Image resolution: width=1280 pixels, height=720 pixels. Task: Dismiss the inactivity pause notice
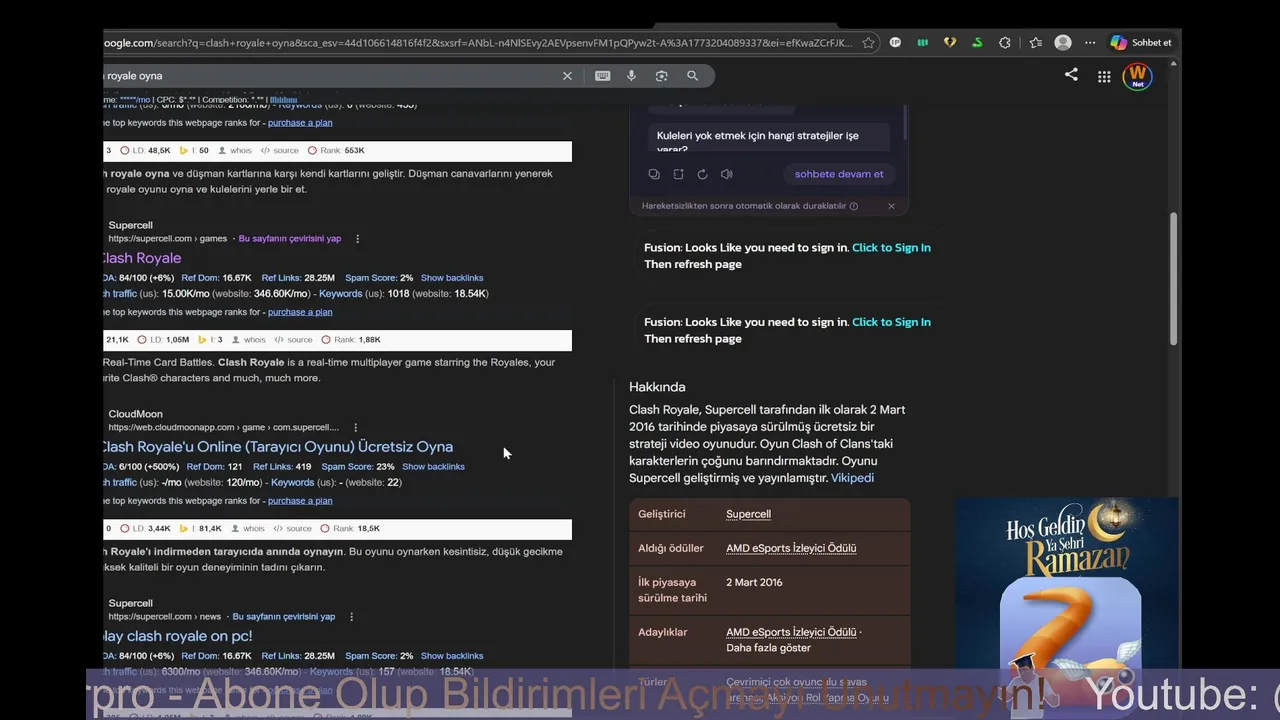891,206
